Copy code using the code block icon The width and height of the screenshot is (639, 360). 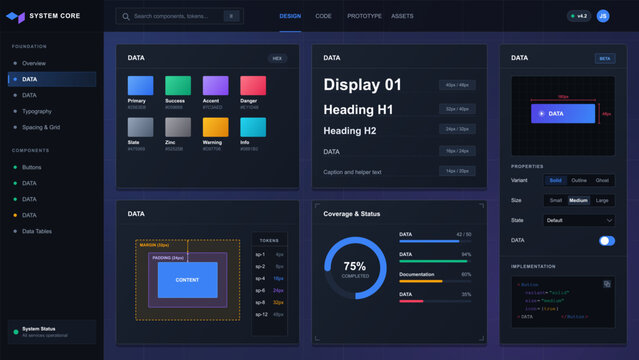point(607,284)
